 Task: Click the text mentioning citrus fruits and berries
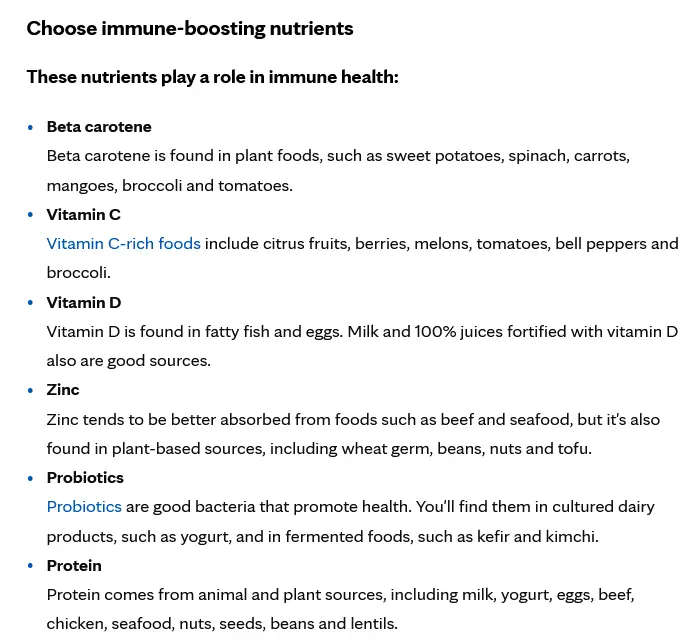click(440, 244)
